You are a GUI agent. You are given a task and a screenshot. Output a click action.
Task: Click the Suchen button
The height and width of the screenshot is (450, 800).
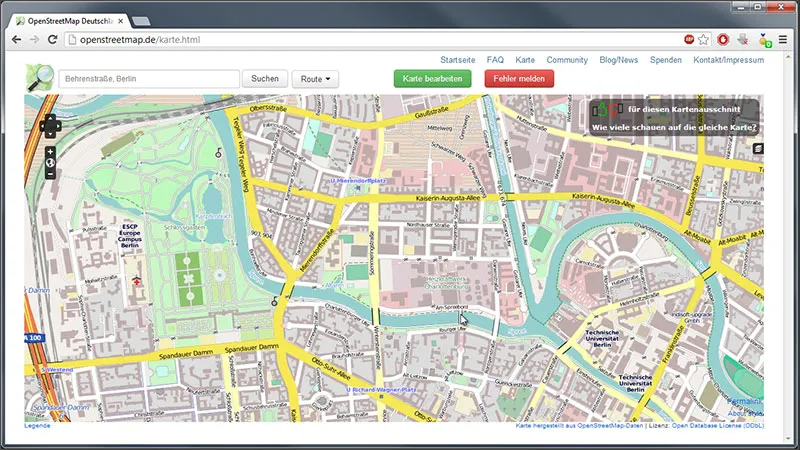[265, 79]
